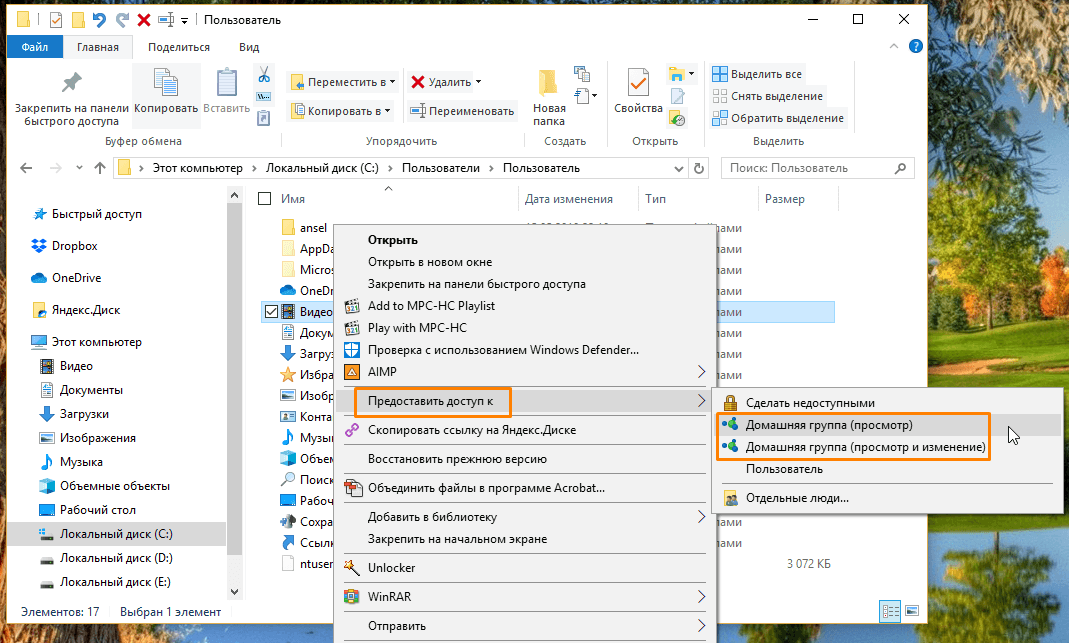Click the Cut scissors icon
This screenshot has width=1069, height=643.
(264, 74)
